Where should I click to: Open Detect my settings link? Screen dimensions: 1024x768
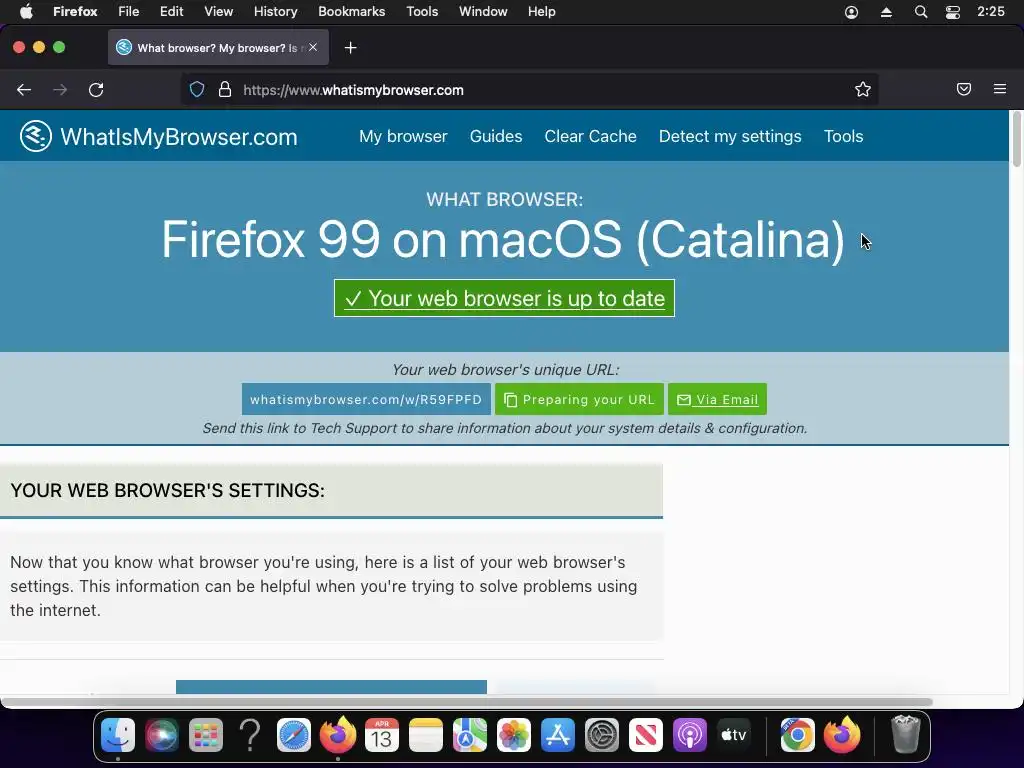(729, 136)
